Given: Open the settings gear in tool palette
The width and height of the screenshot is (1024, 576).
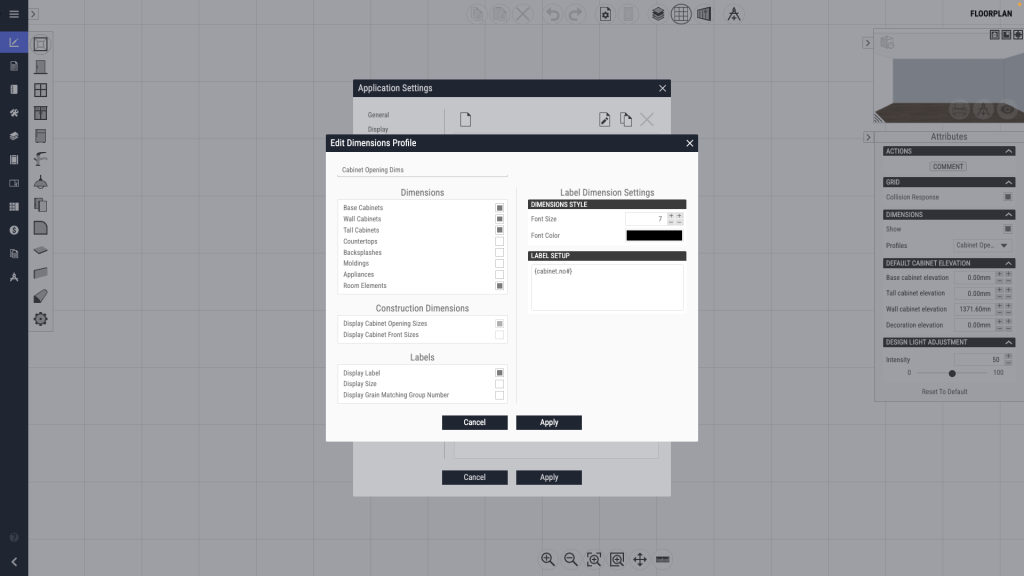Looking at the screenshot, I should [41, 319].
